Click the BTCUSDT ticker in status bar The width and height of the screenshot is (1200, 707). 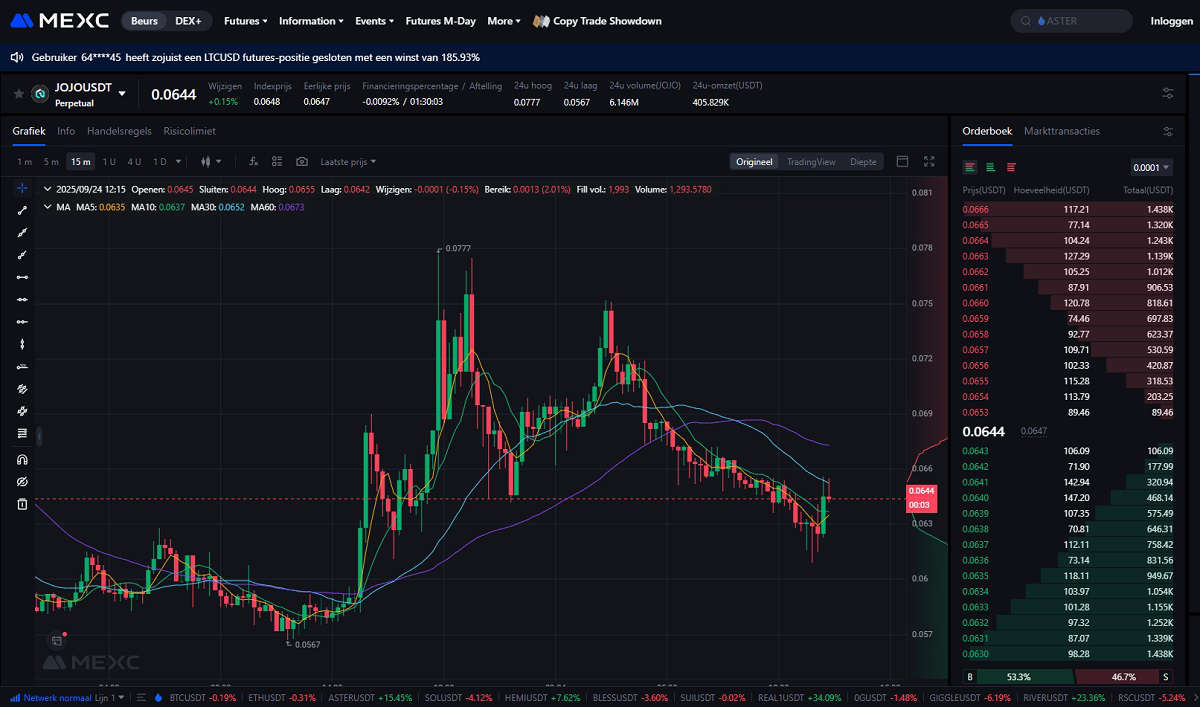[x=203, y=697]
